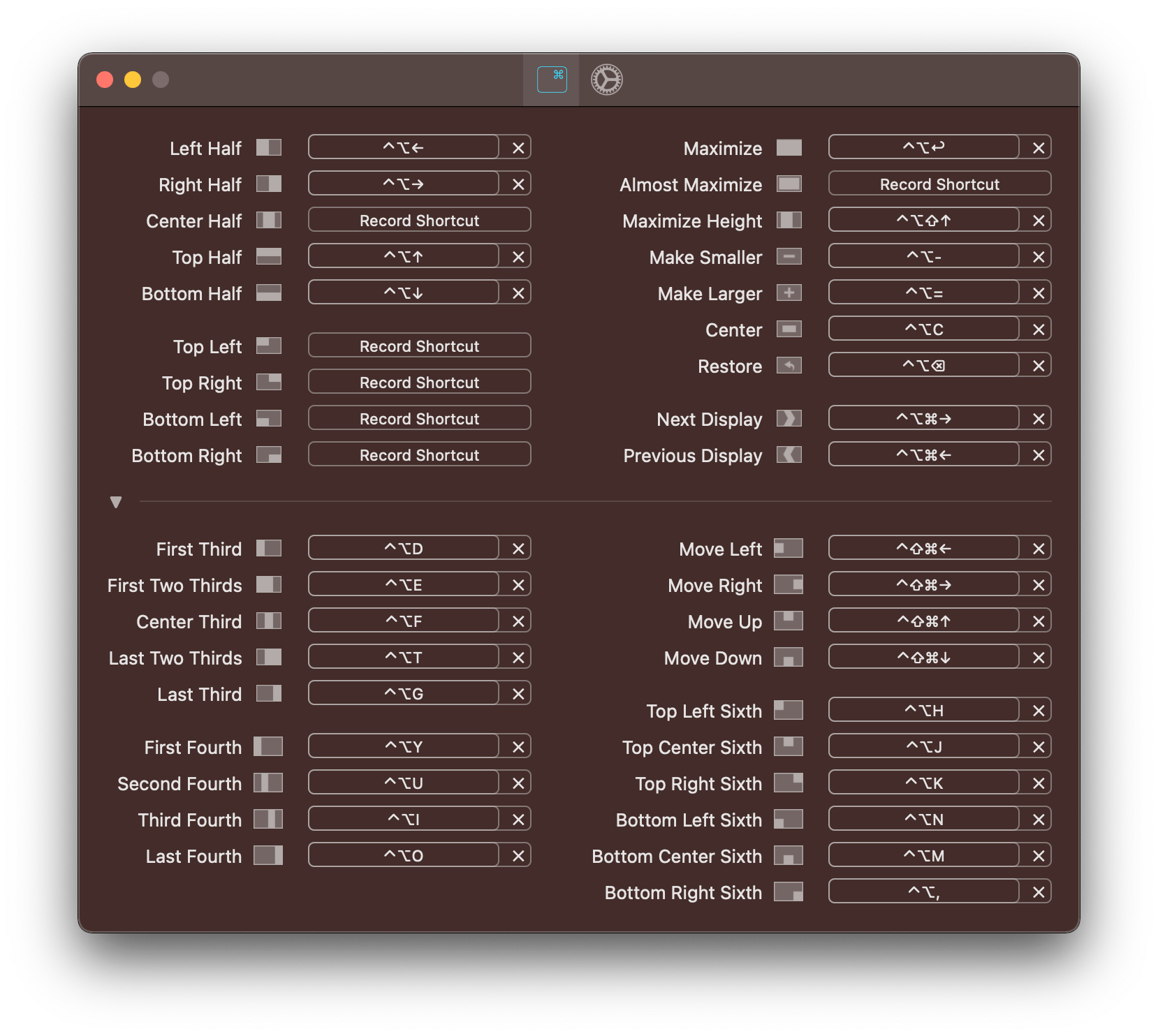
Task: Remove the First Third shortcut
Action: pyautogui.click(x=518, y=549)
